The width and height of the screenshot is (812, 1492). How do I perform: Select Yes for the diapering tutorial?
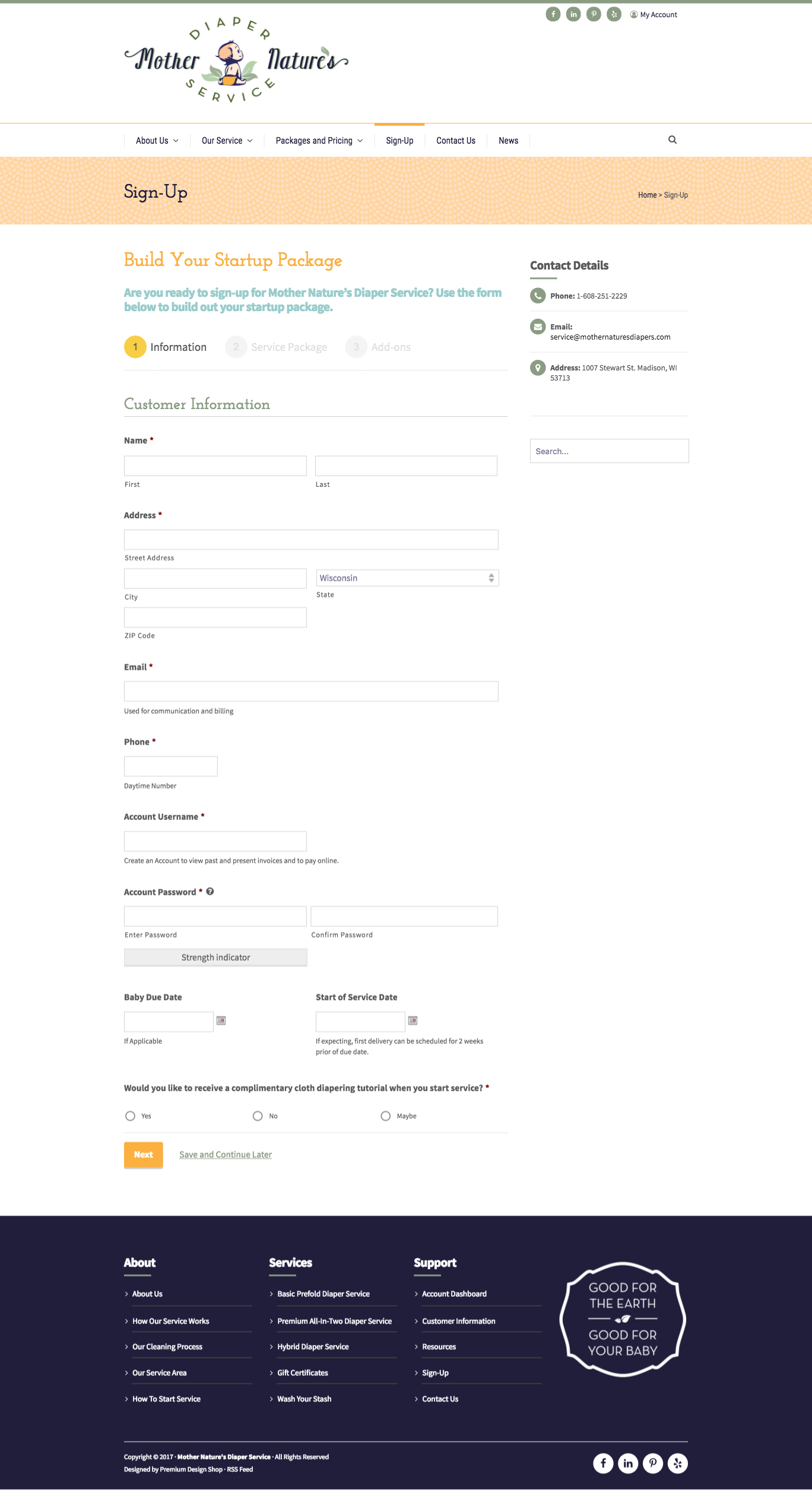[x=131, y=1116]
